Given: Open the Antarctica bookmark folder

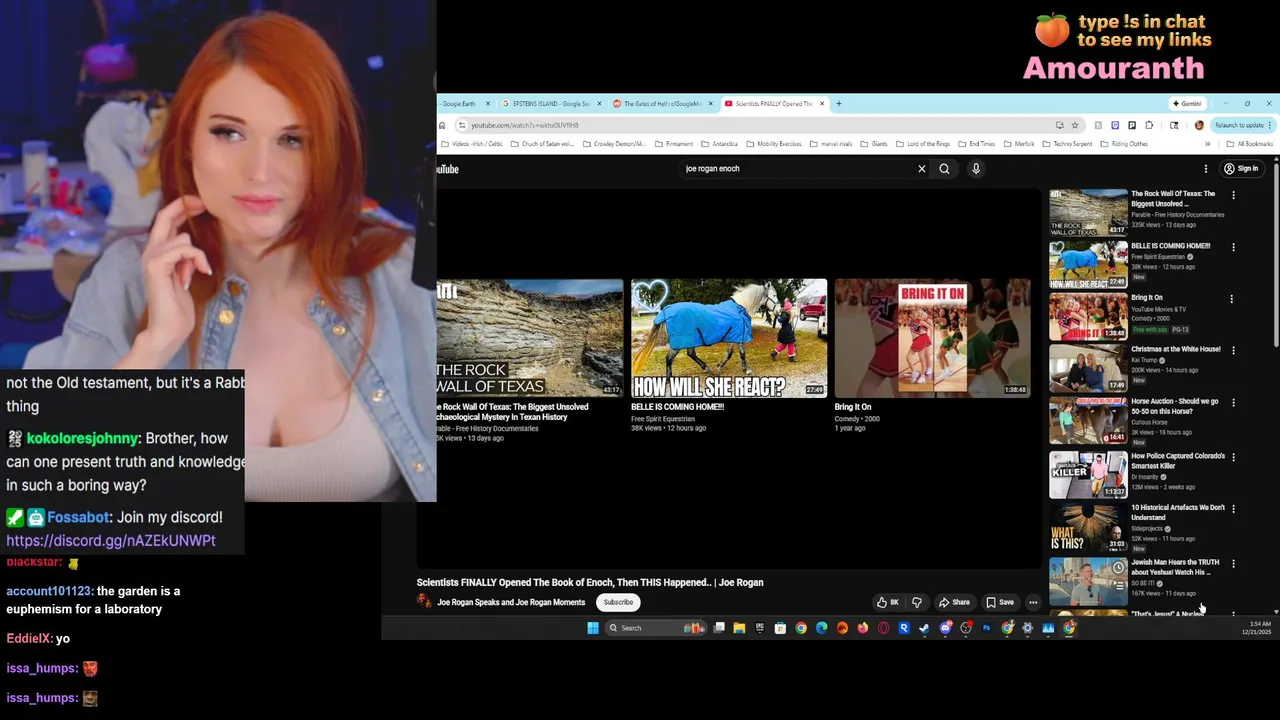Looking at the screenshot, I should click(x=720, y=144).
